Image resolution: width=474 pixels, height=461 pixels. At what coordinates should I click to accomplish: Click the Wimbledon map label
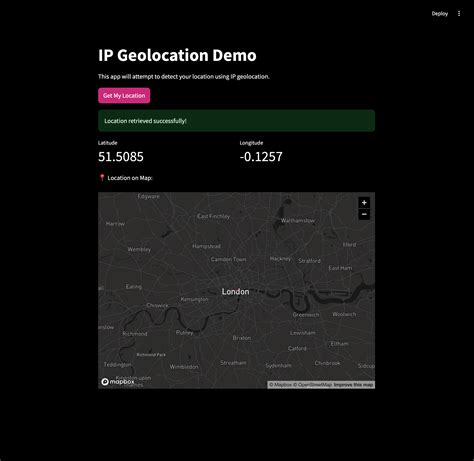pyautogui.click(x=184, y=367)
